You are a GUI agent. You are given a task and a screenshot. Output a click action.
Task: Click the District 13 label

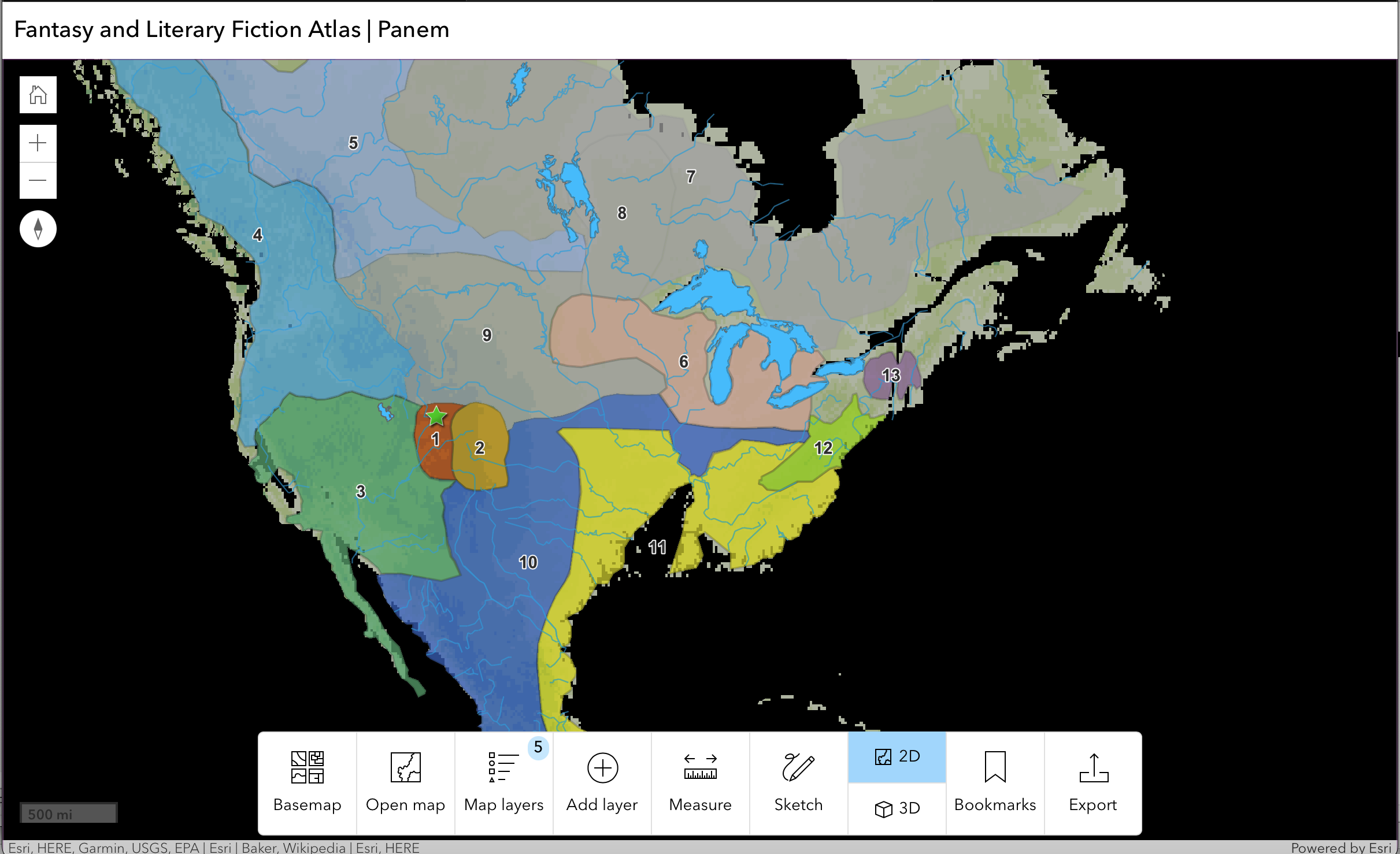[x=891, y=376]
